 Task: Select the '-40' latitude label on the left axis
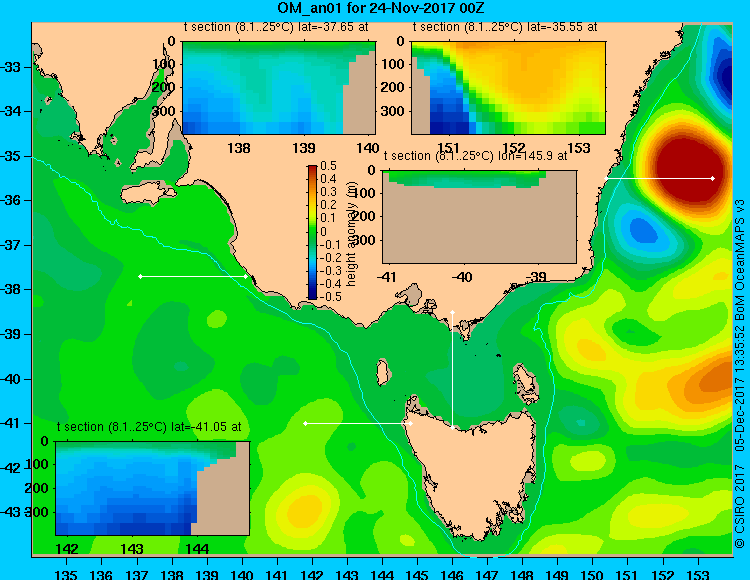click(11, 379)
